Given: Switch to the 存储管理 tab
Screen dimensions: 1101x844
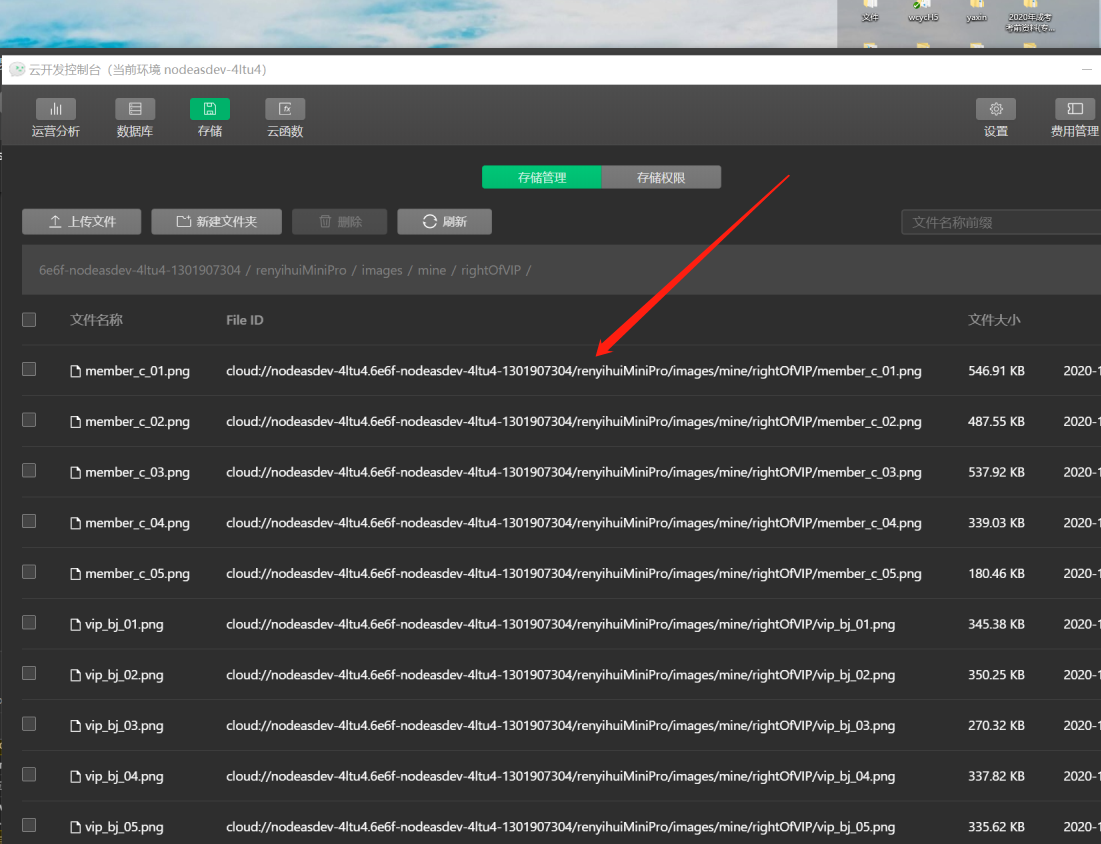Looking at the screenshot, I should pyautogui.click(x=542, y=178).
